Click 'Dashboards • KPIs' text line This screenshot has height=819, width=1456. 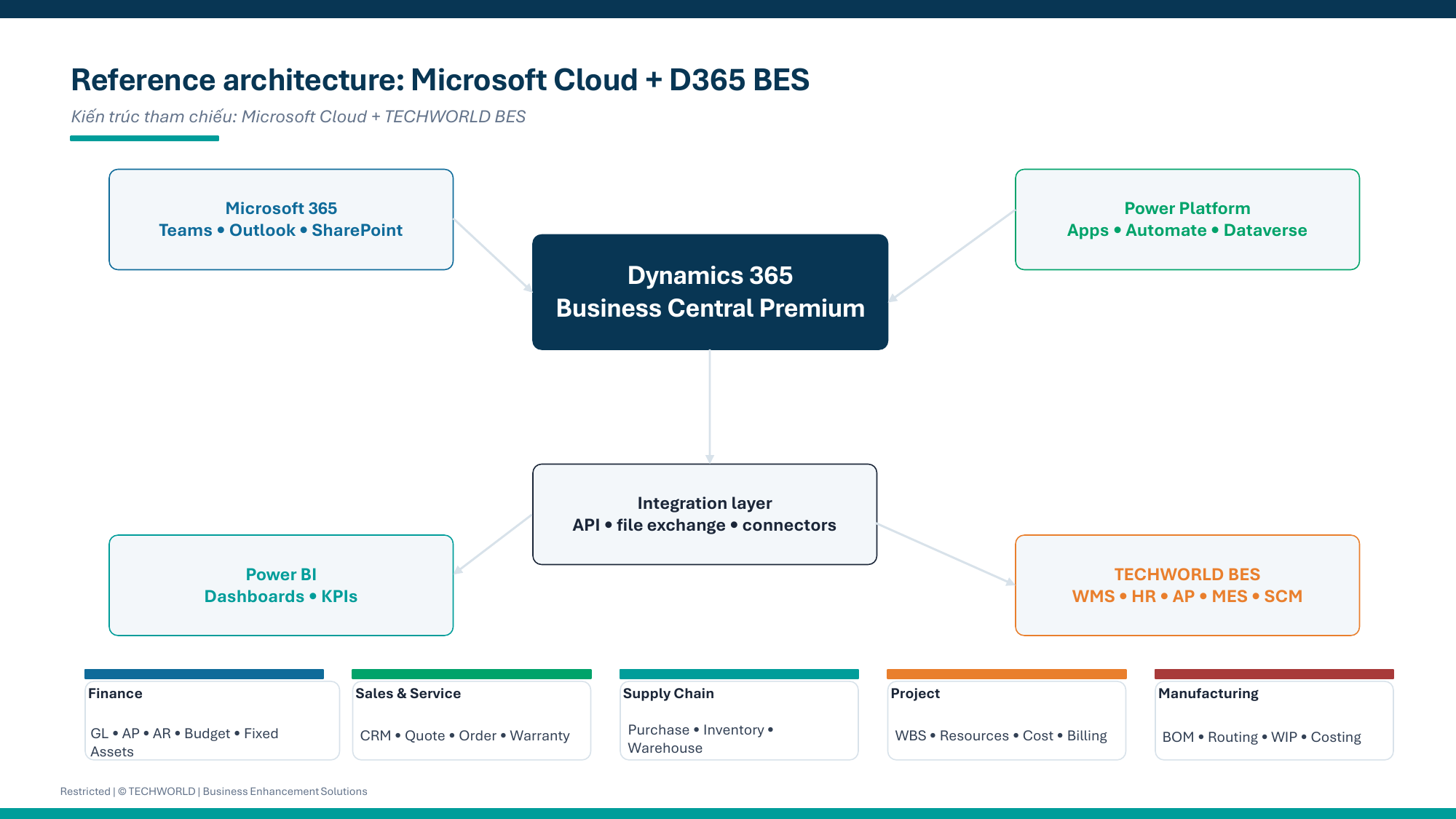point(281,596)
